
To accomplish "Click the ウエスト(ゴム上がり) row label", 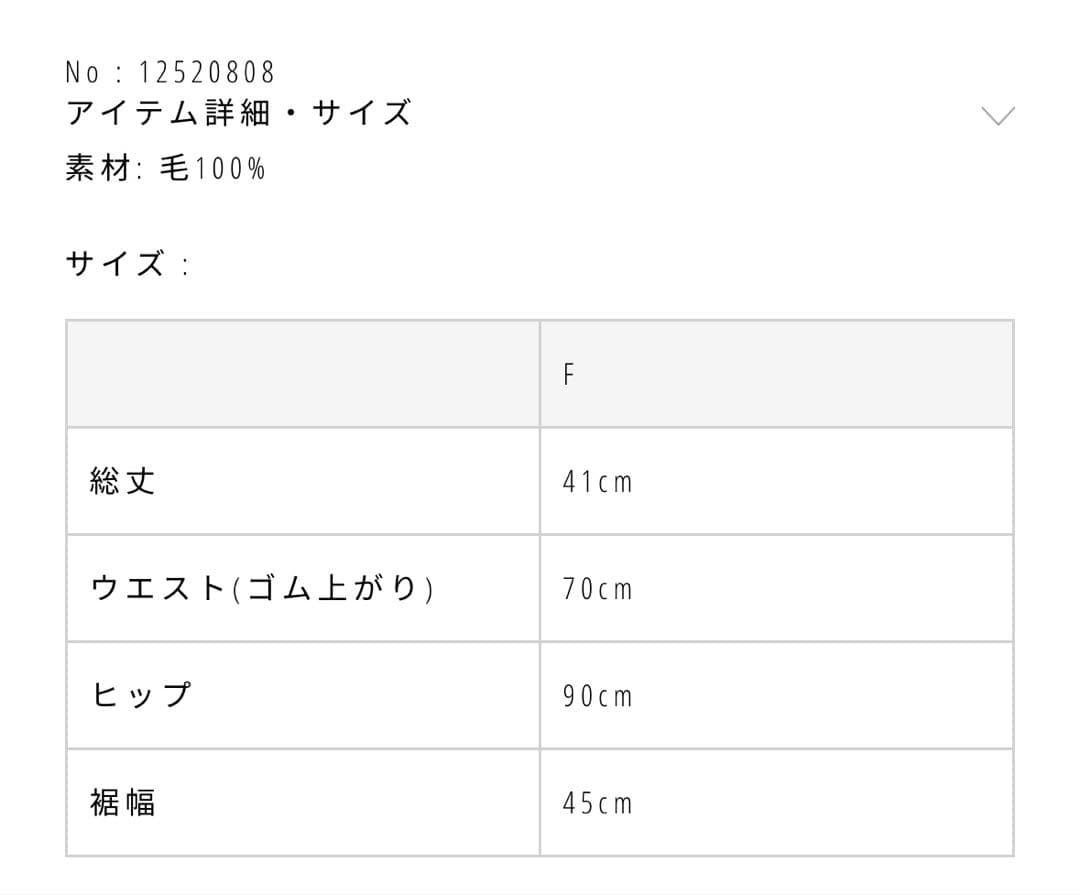I will tap(262, 589).
